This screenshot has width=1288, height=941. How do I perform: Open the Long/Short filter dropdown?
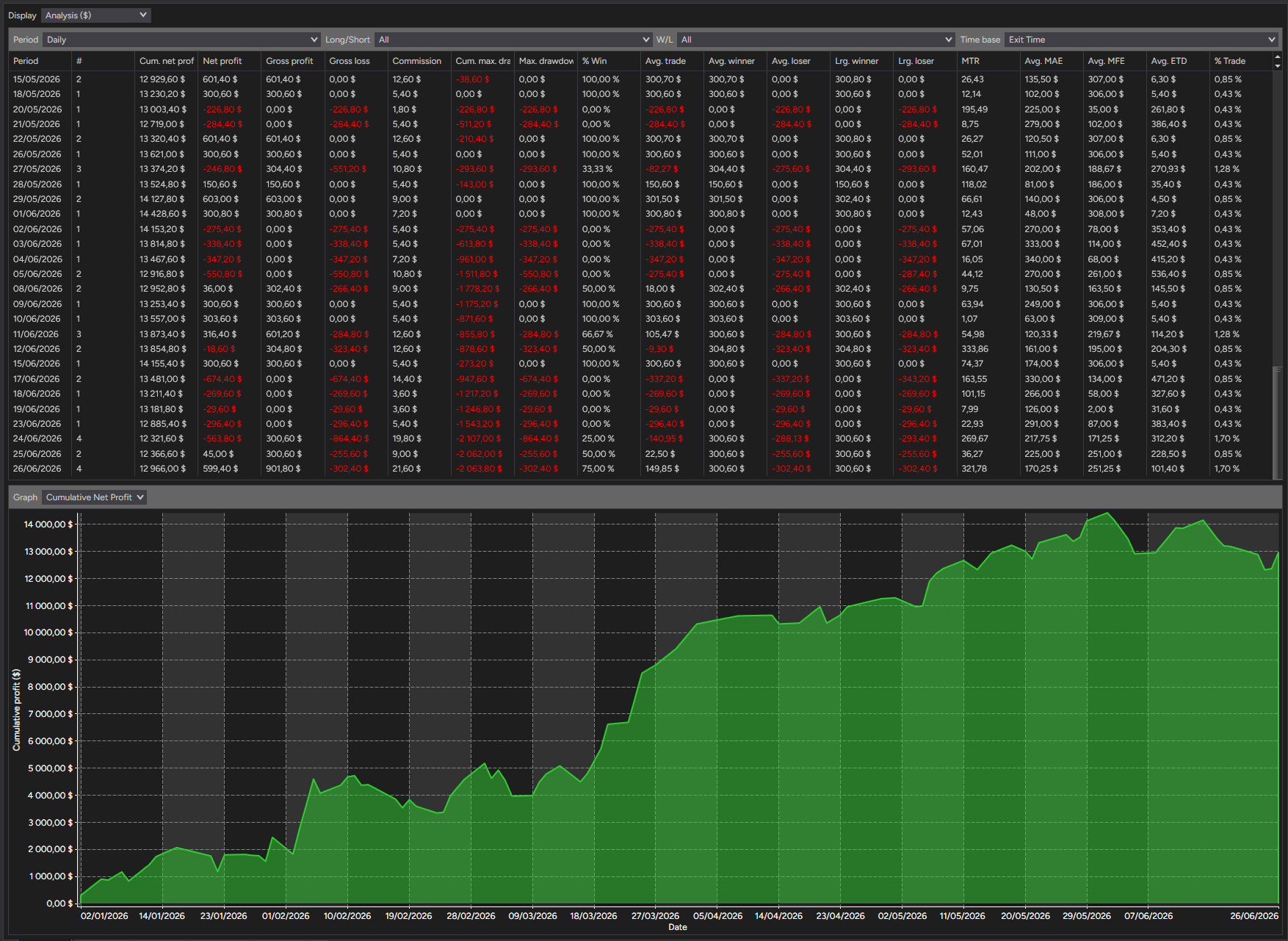[x=513, y=40]
